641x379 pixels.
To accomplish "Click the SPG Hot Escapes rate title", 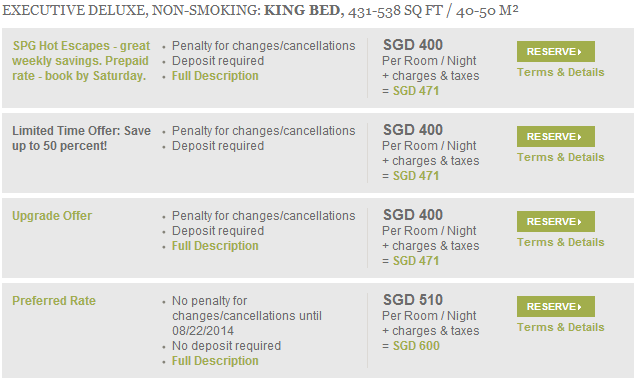I will click(81, 61).
